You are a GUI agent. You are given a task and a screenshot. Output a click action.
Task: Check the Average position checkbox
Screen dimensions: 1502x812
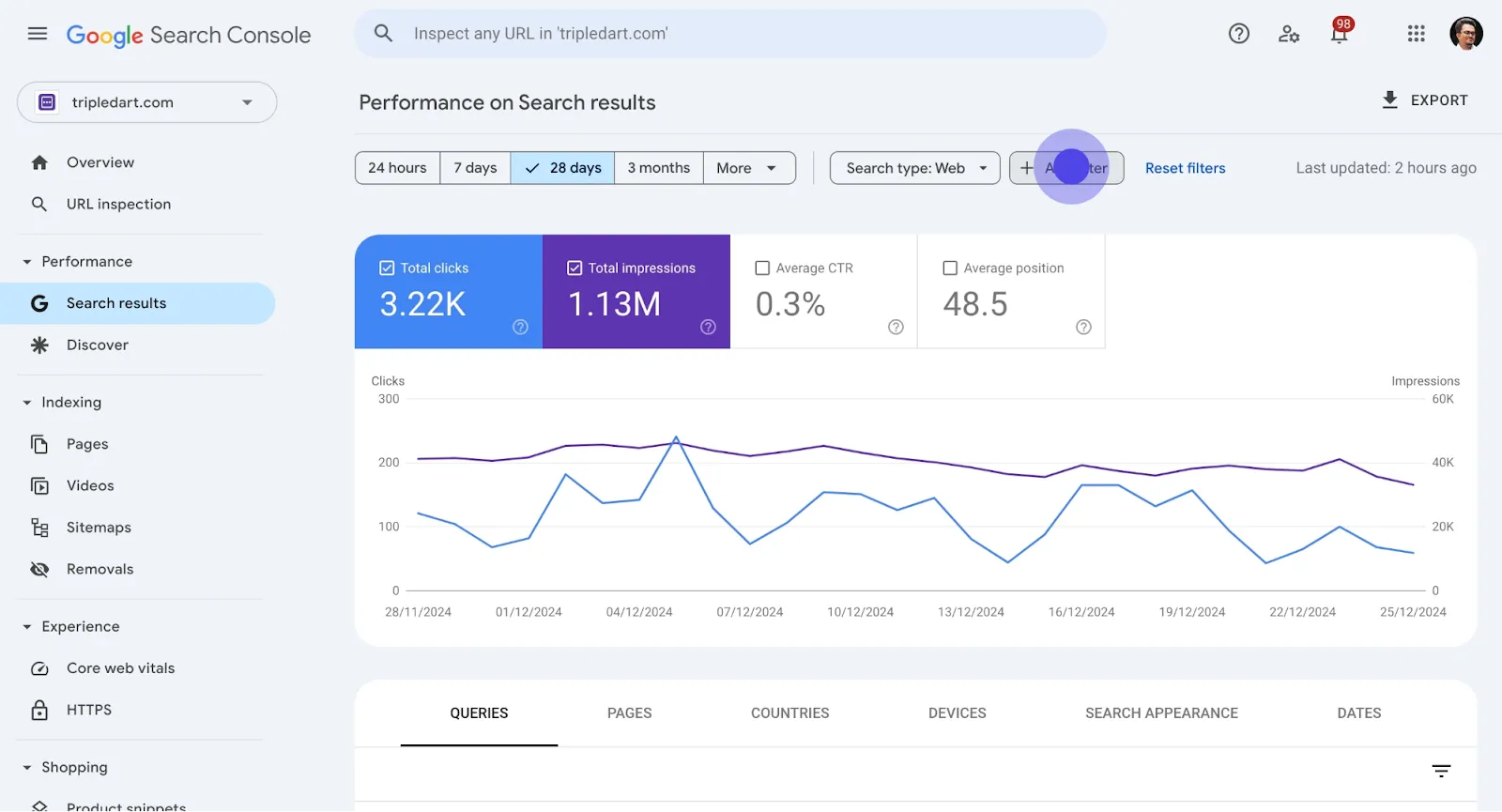point(950,268)
